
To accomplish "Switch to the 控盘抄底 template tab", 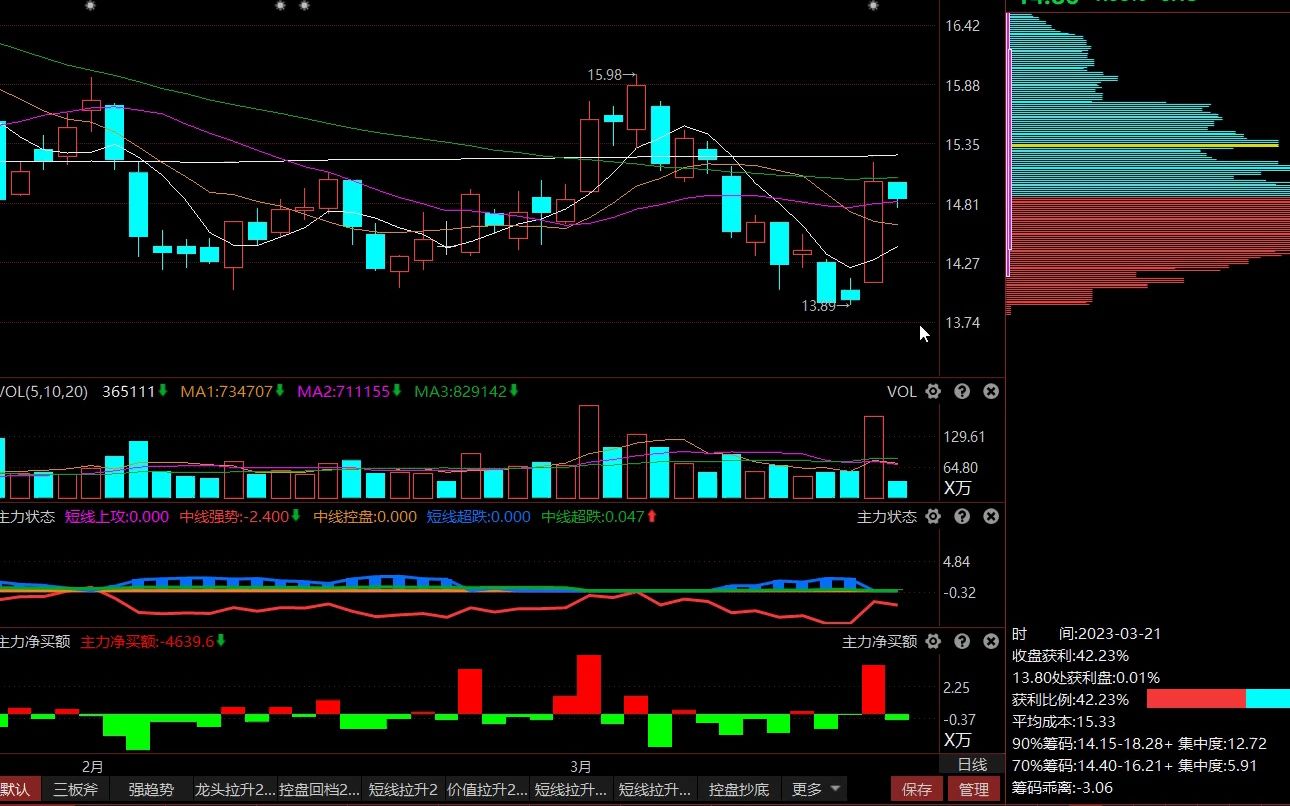I will [x=739, y=789].
